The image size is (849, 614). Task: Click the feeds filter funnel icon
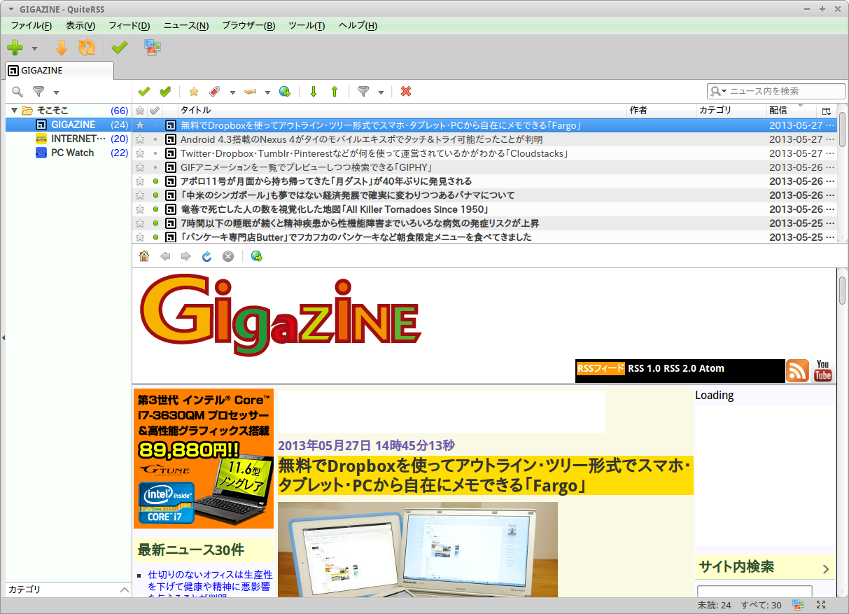pos(38,92)
